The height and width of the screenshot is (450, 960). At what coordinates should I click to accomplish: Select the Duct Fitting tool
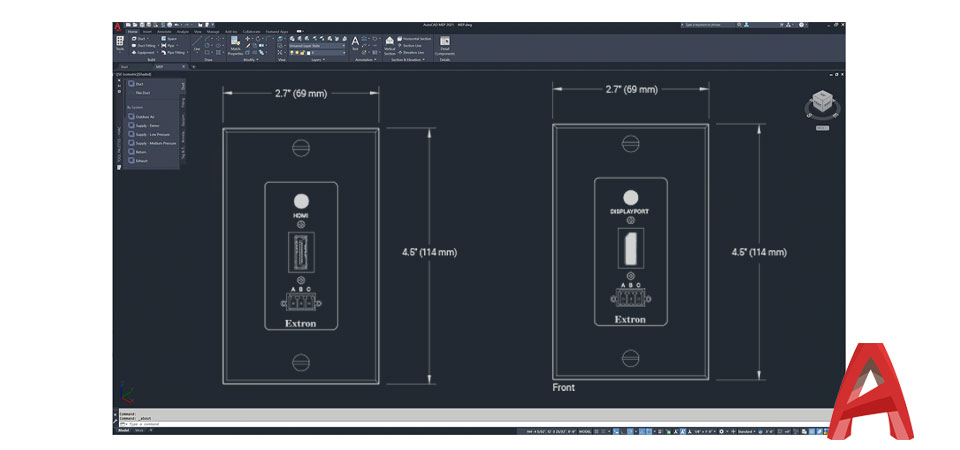tap(145, 45)
